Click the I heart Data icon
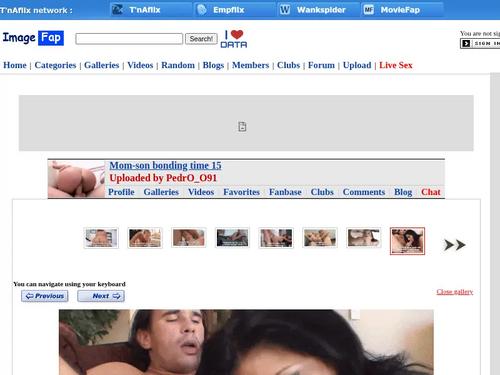The width and height of the screenshot is (500, 375). point(234,39)
